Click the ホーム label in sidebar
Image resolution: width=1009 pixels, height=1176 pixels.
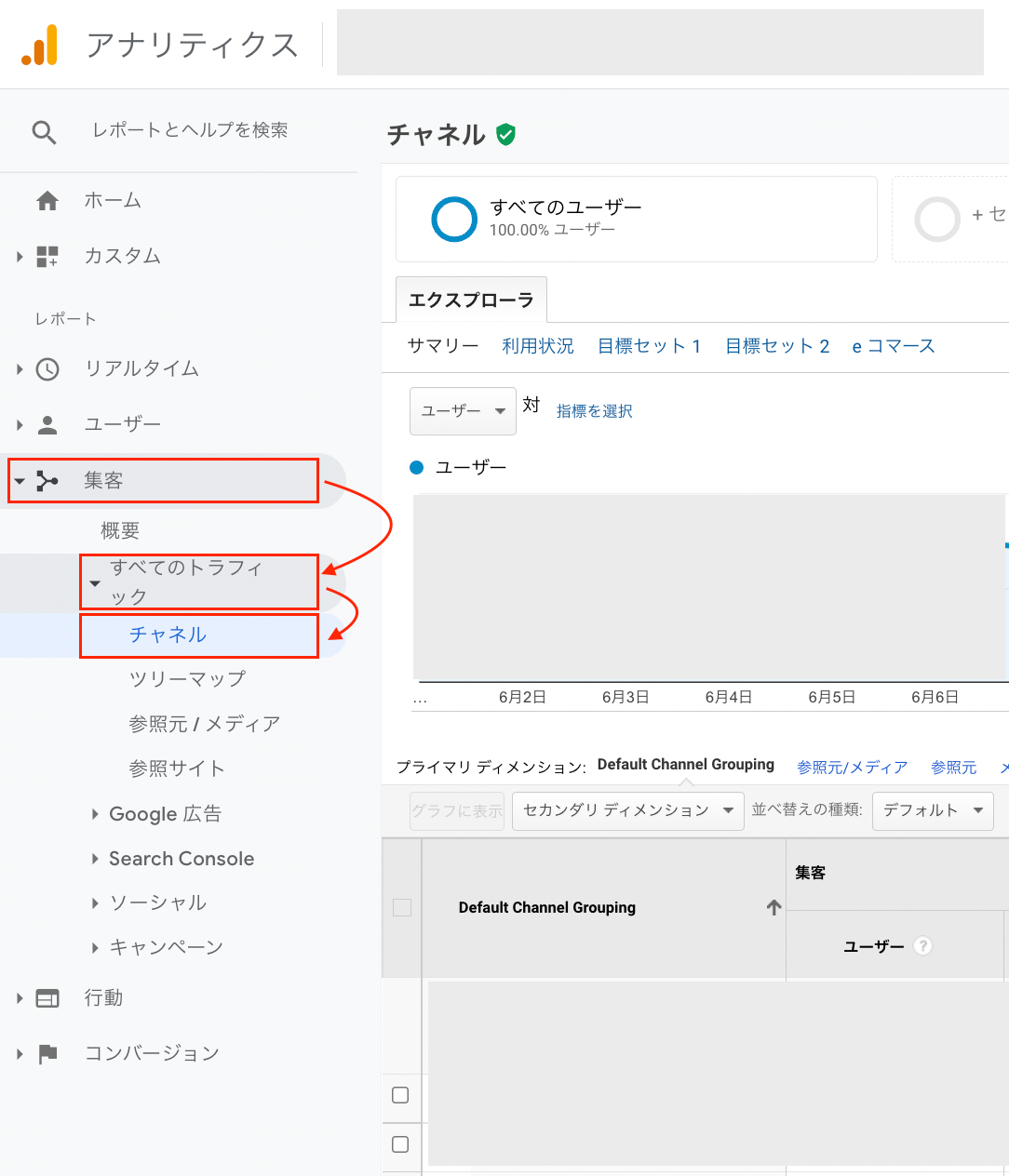(113, 201)
